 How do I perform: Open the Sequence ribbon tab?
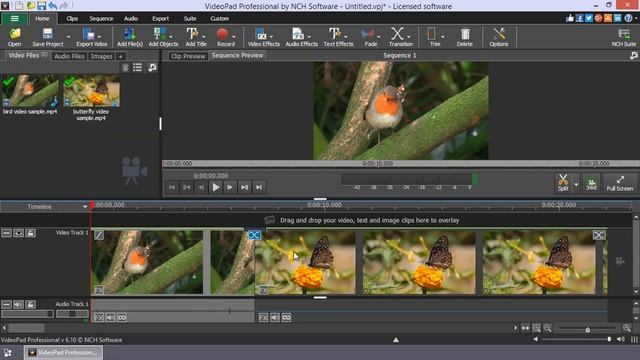coord(101,18)
